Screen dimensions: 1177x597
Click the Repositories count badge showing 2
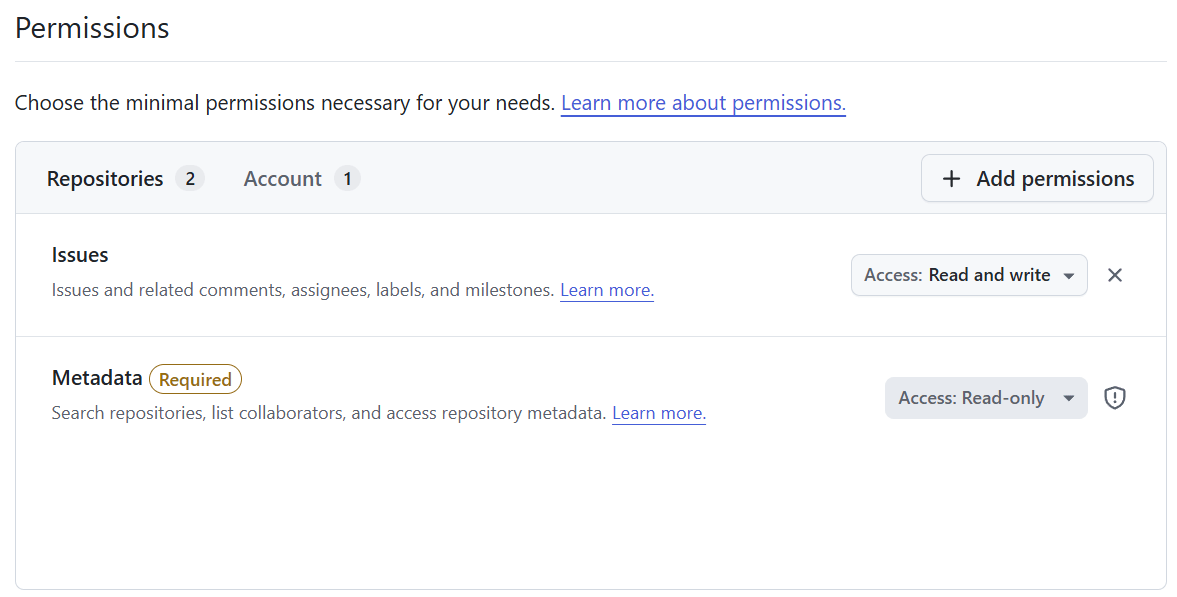point(190,179)
